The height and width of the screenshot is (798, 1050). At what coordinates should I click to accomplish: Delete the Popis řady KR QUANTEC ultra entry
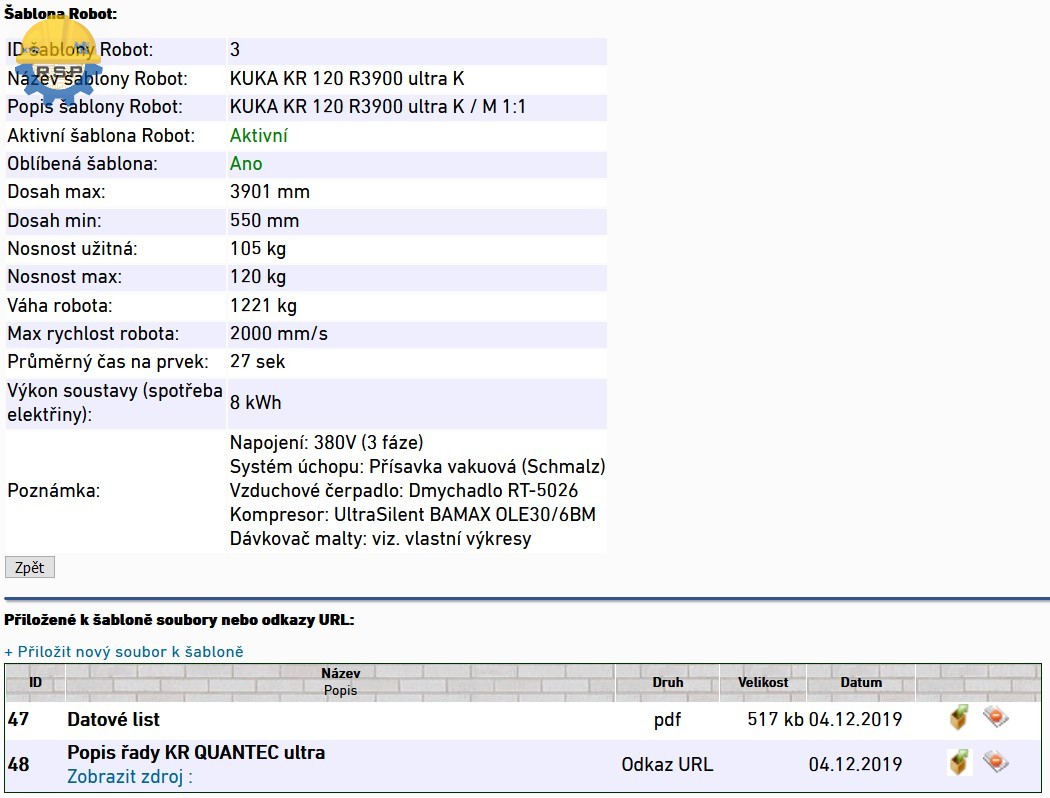pyautogui.click(x=996, y=762)
